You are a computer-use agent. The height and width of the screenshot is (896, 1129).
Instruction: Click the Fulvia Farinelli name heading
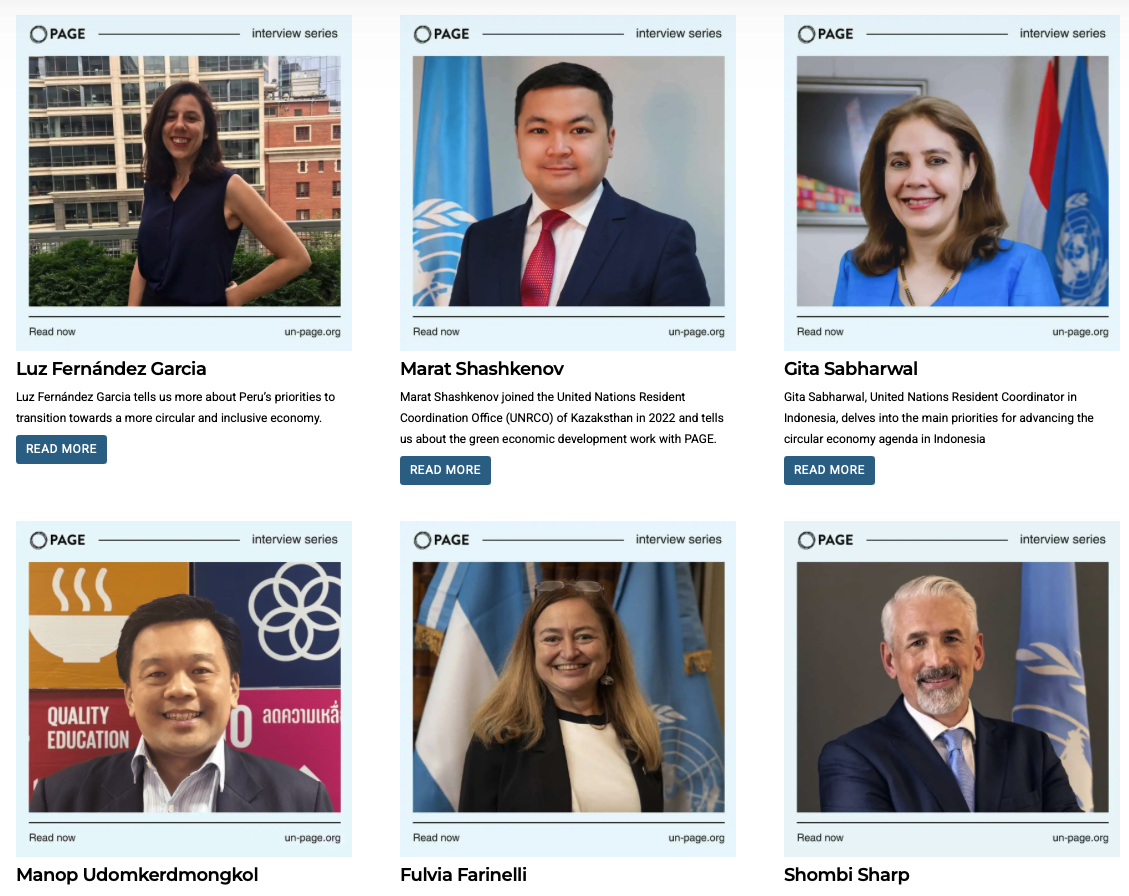[463, 875]
